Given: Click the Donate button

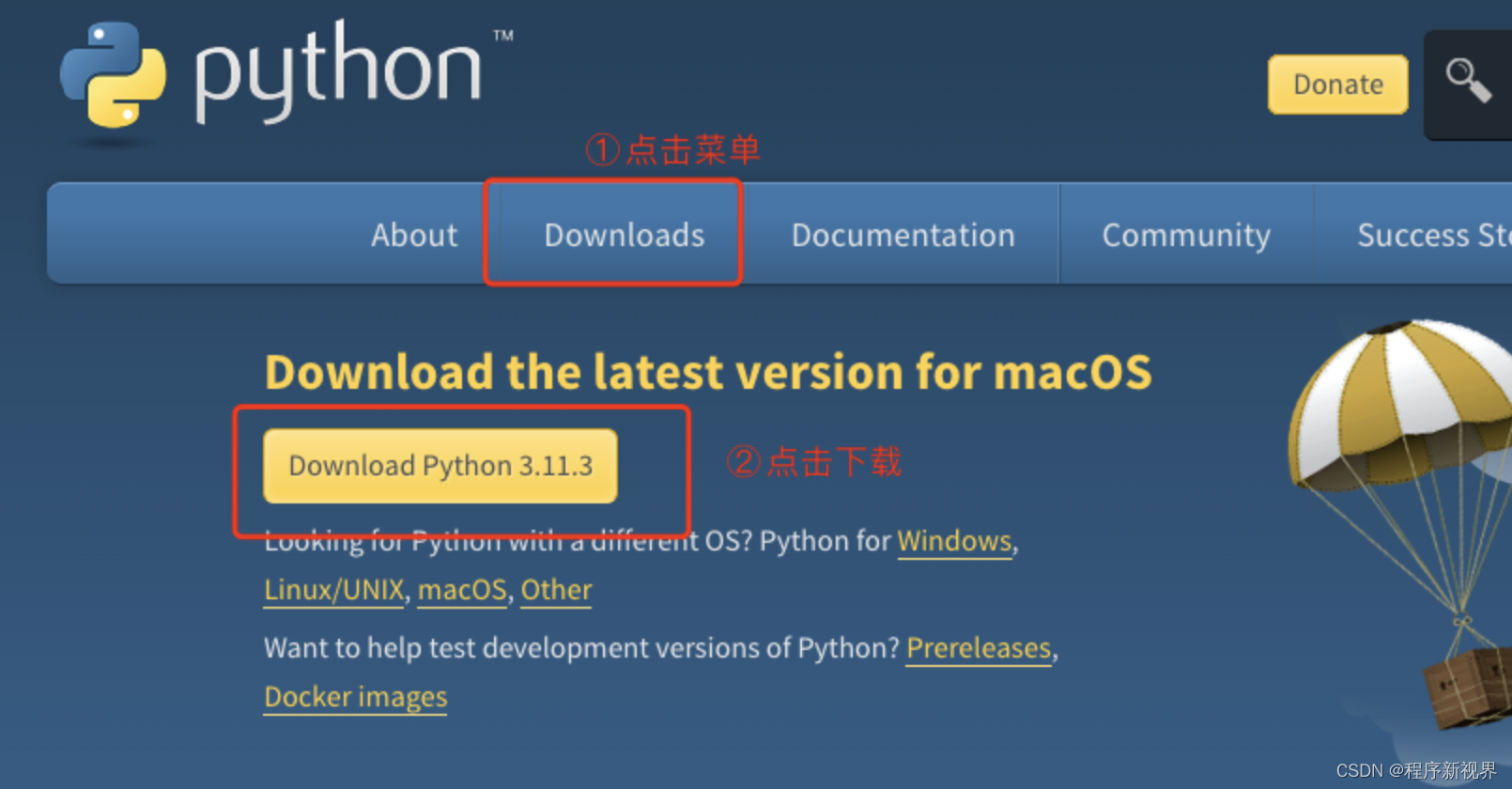Looking at the screenshot, I should (x=1337, y=85).
